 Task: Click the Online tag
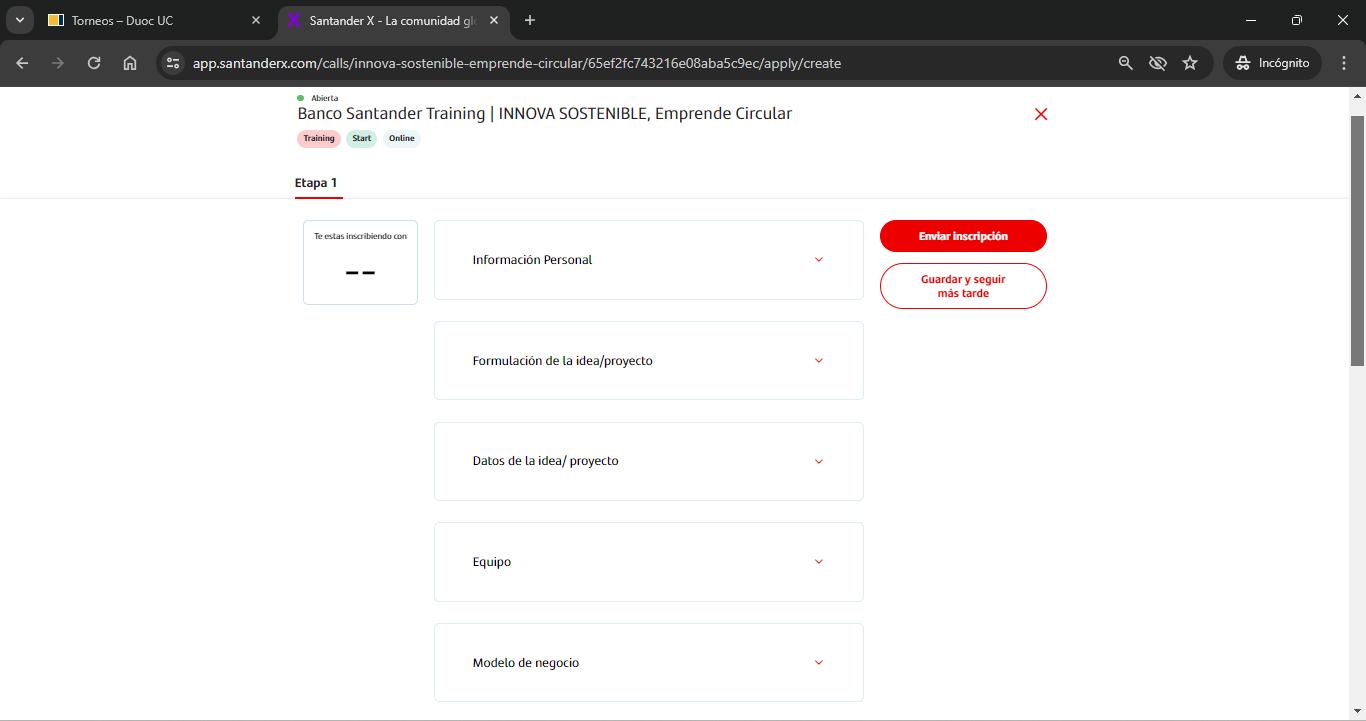pos(402,138)
